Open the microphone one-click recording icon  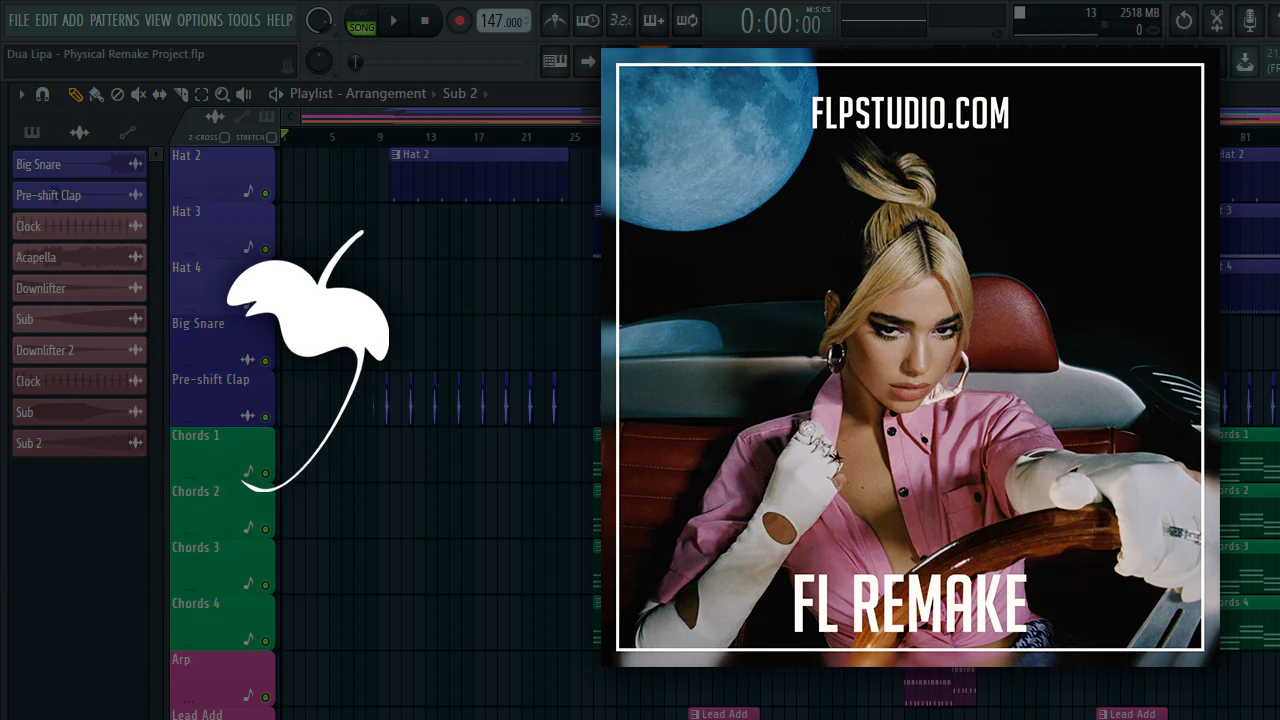coord(1250,20)
